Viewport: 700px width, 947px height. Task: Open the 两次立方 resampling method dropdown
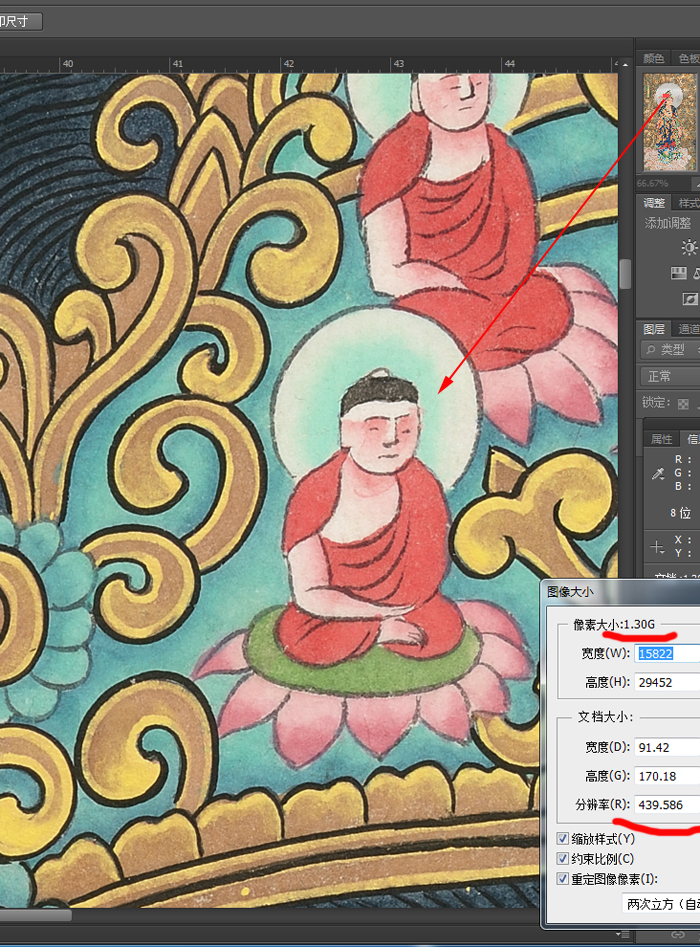tap(661, 904)
